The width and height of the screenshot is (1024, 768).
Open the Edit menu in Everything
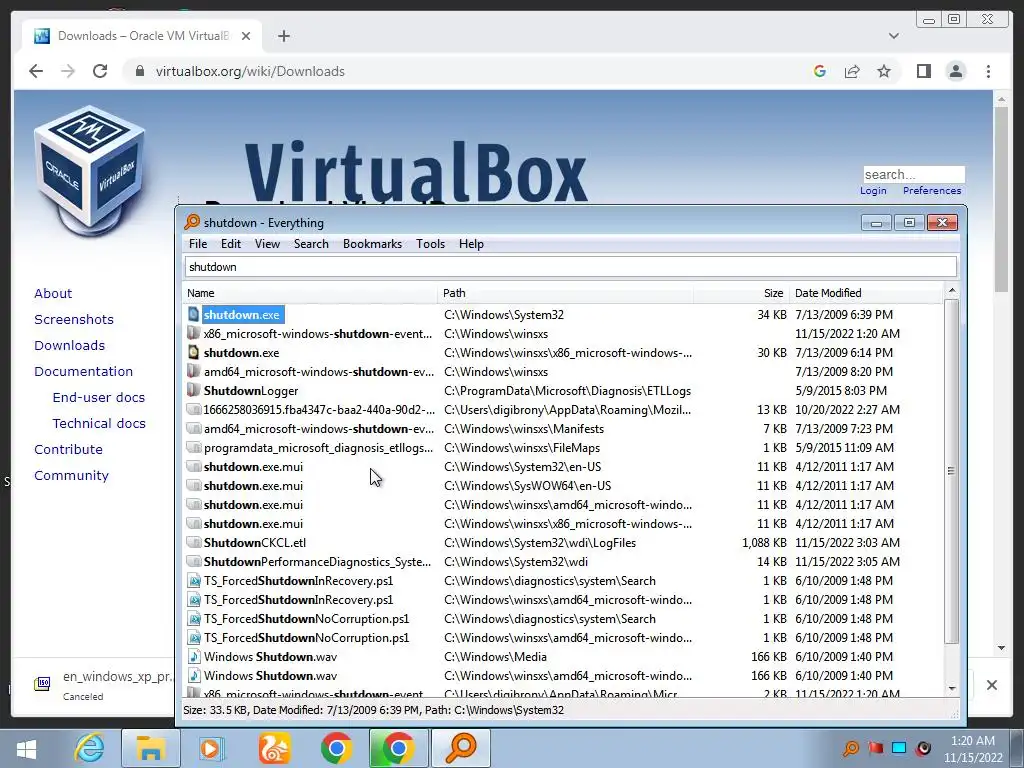231,244
